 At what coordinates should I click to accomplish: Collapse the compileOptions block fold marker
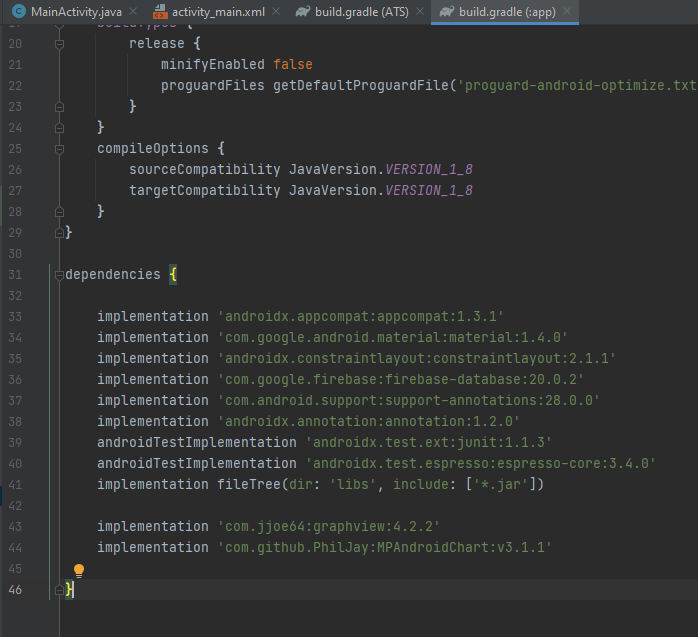(x=59, y=149)
